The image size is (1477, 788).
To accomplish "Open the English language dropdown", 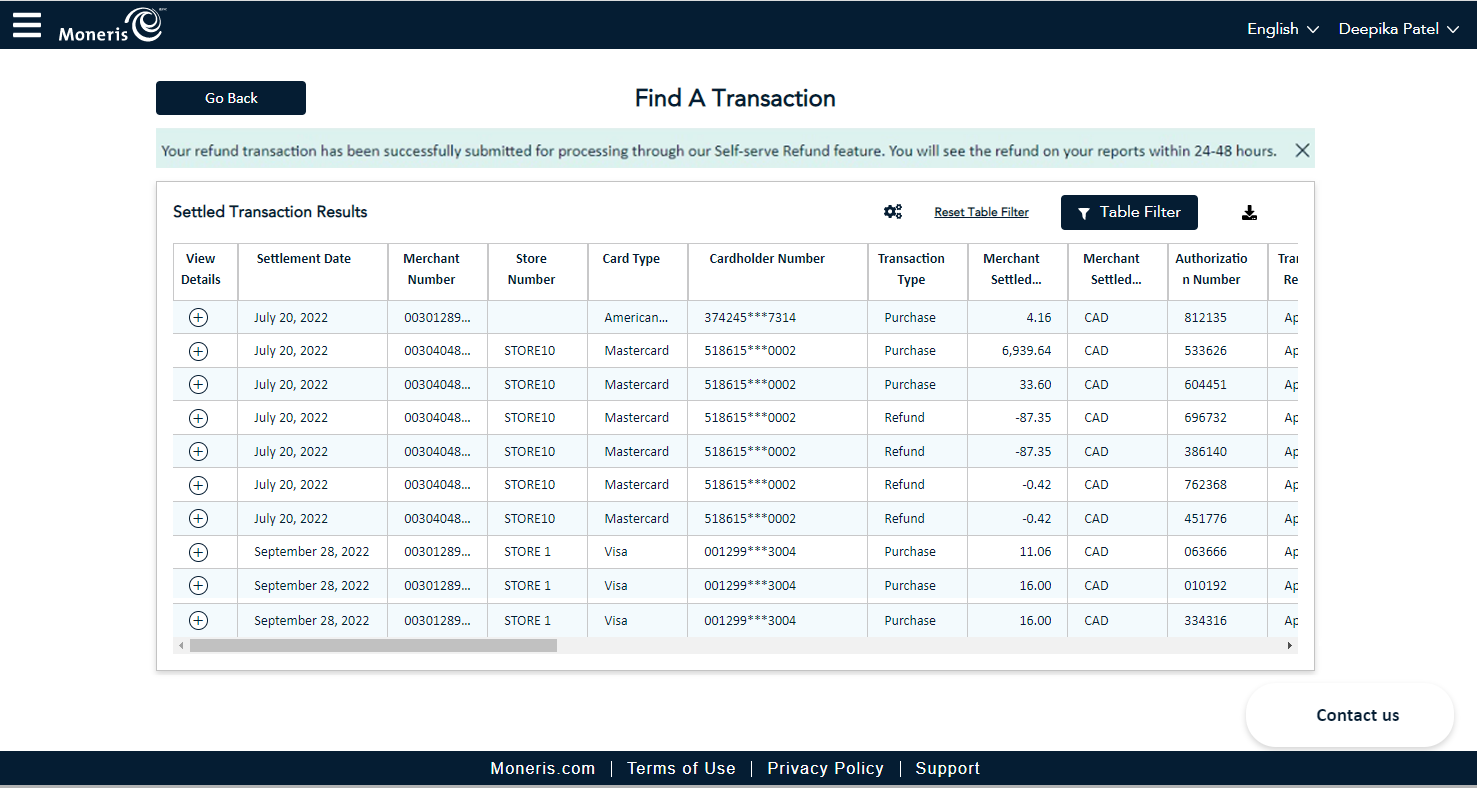I will tap(1282, 29).
